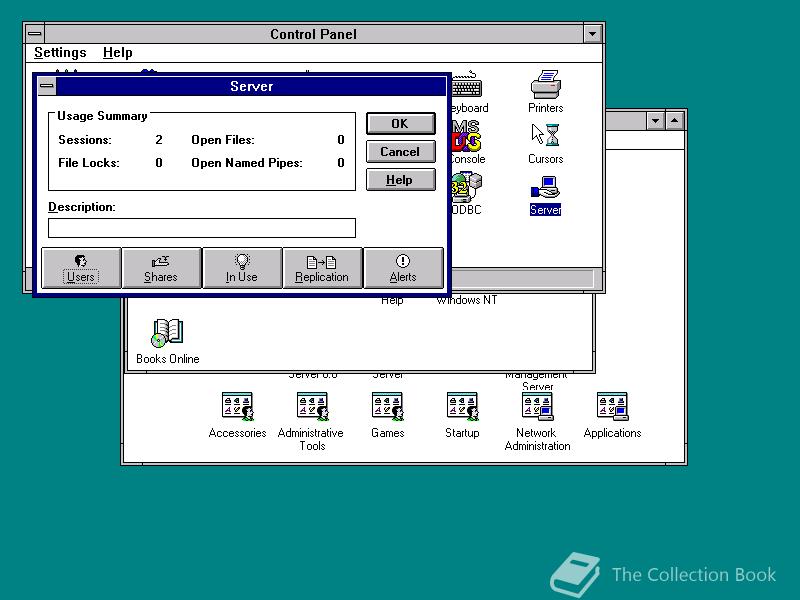800x600 pixels.
Task: Select the Books Online icon
Action: pos(167,341)
